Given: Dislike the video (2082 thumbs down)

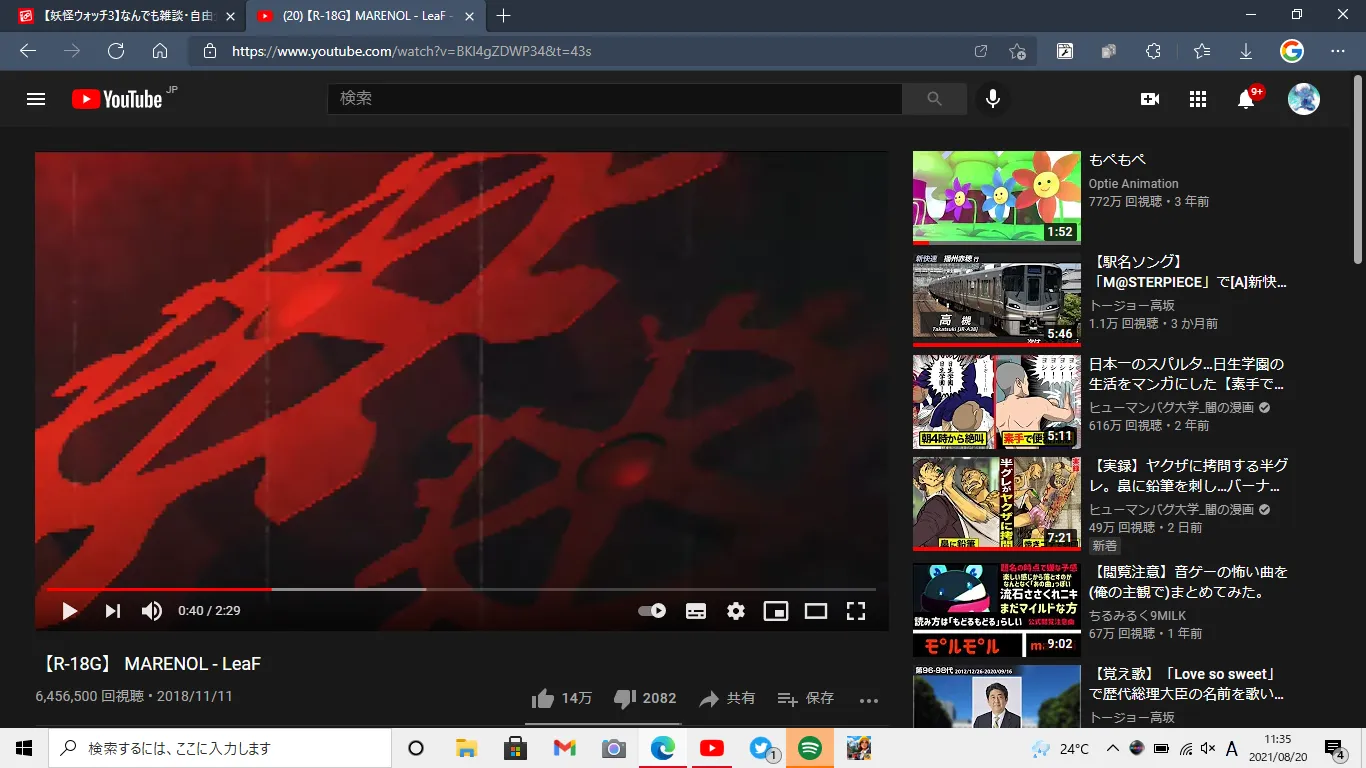Looking at the screenshot, I should 645,698.
